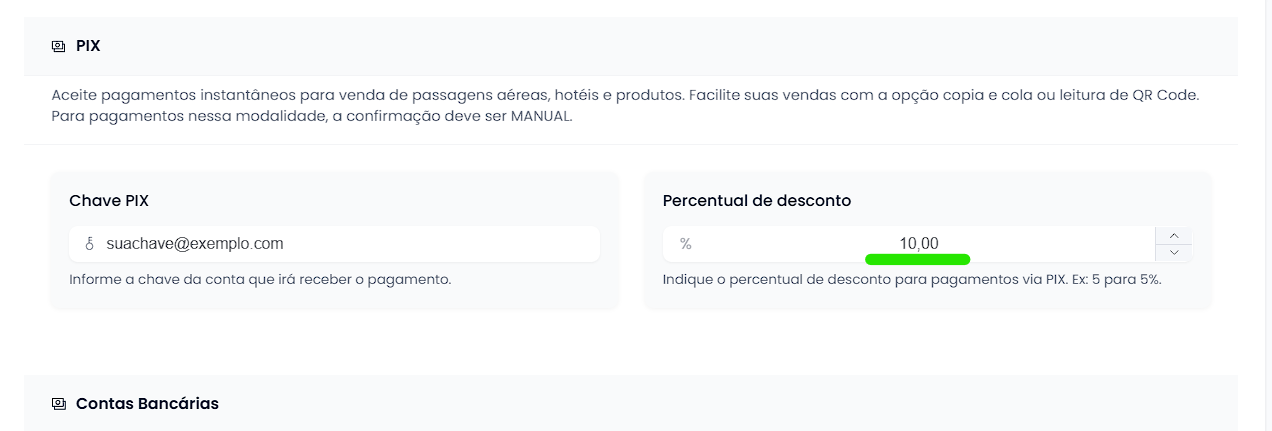This screenshot has height=431, width=1272.
Task: Click the Contas Bancárias section icon
Action: pos(58,404)
